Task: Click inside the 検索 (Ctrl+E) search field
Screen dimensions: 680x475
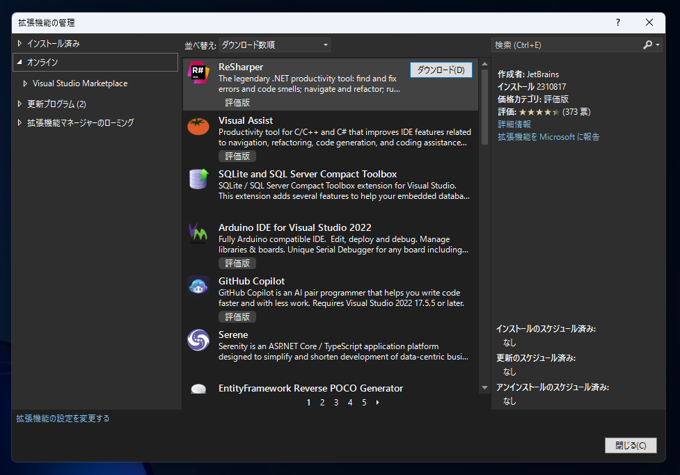Action: click(x=566, y=45)
